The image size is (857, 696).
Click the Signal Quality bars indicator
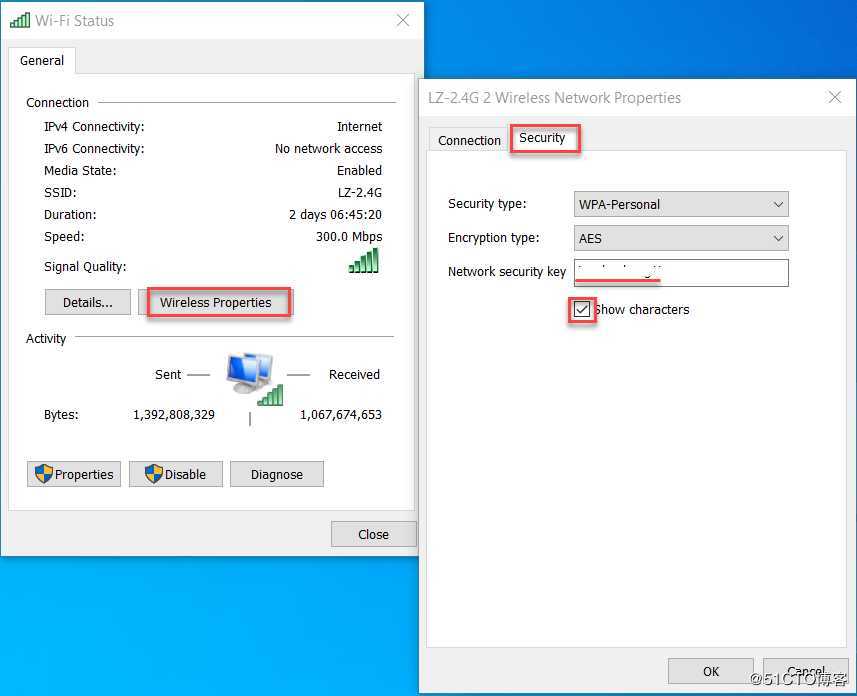[363, 261]
